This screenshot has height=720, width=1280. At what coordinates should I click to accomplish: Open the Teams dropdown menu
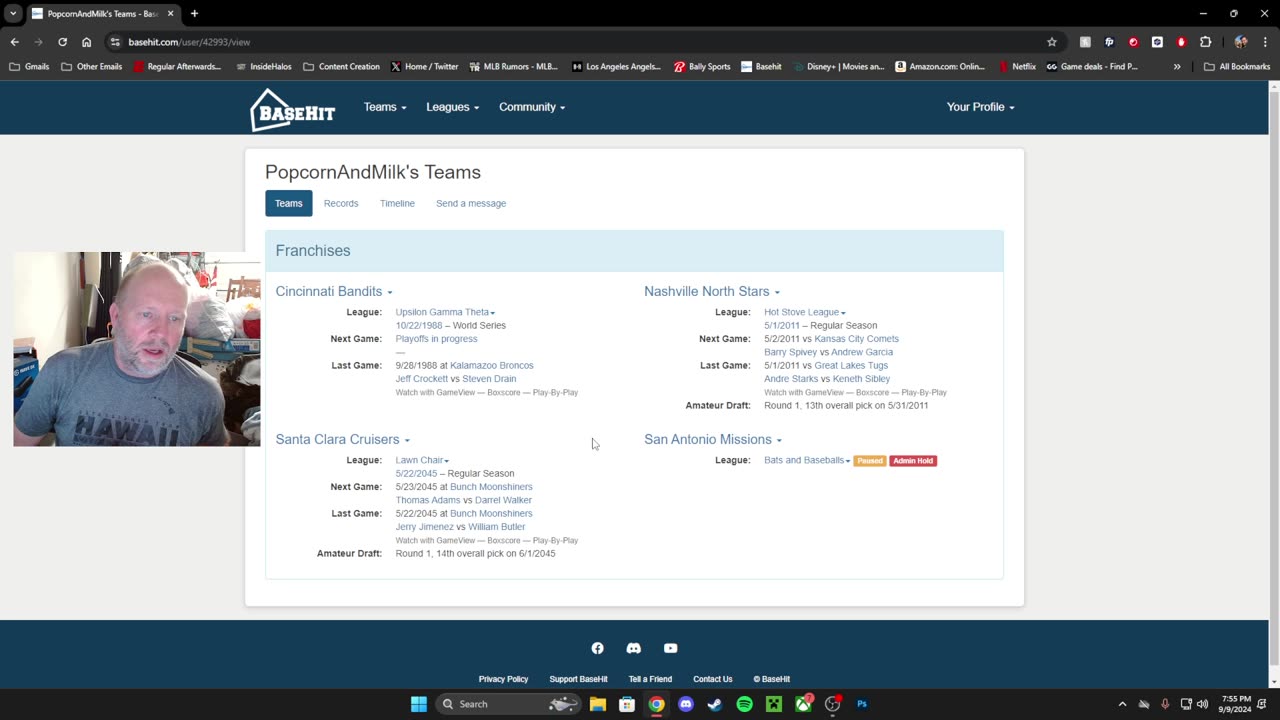click(x=385, y=107)
